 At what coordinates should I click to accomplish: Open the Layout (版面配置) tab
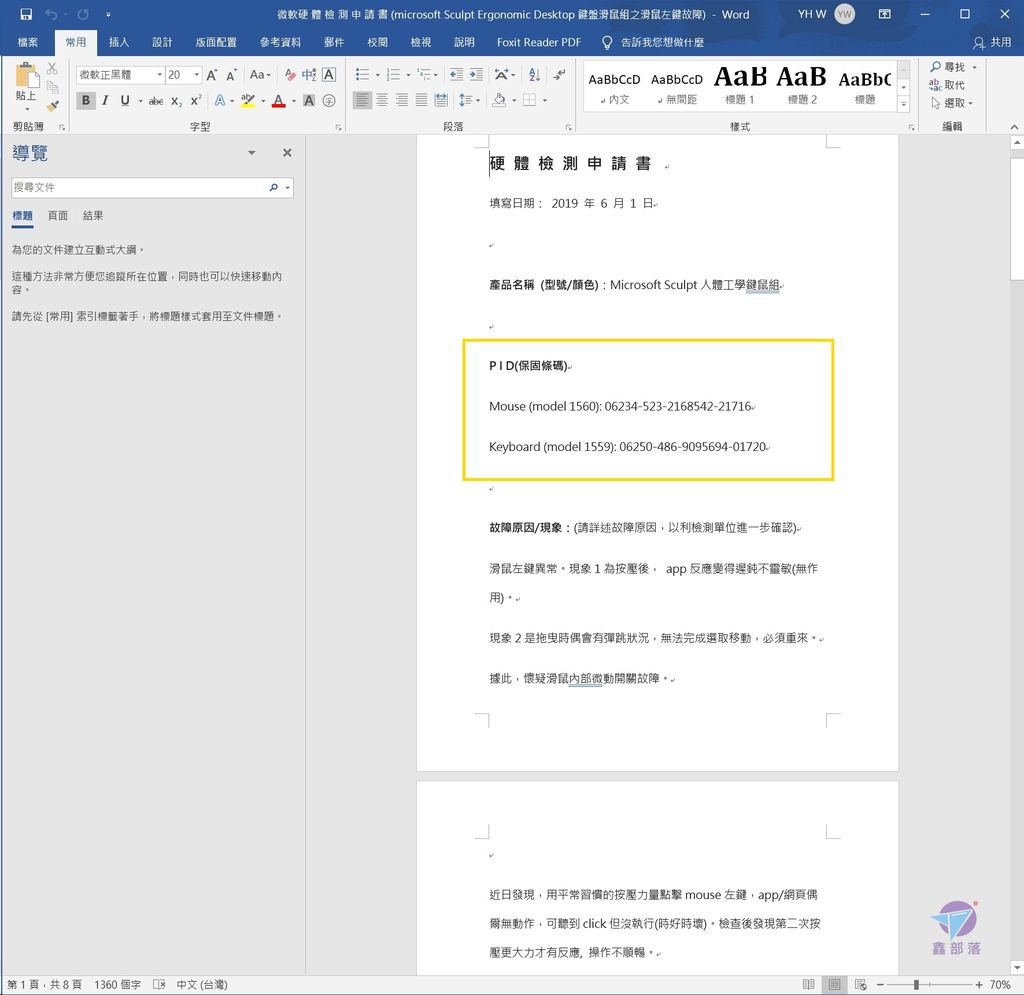pos(216,42)
